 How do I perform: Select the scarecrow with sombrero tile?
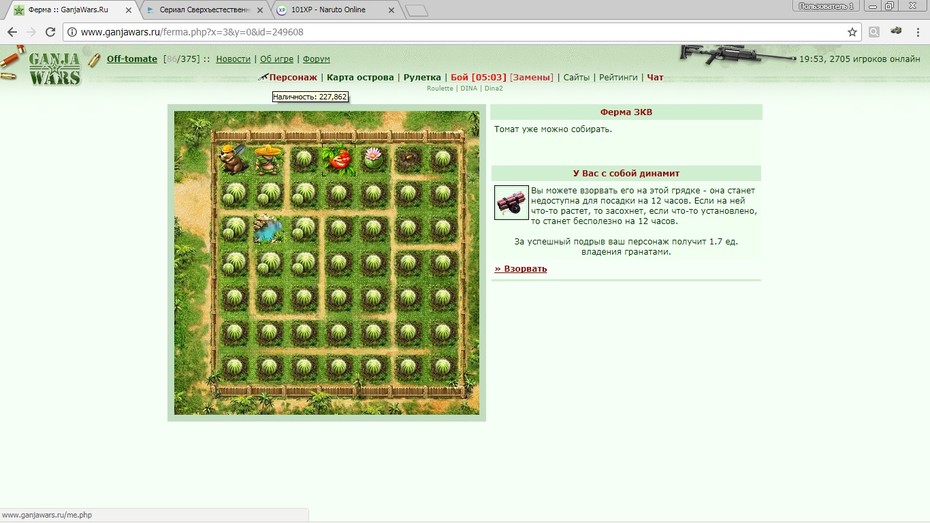[268, 158]
